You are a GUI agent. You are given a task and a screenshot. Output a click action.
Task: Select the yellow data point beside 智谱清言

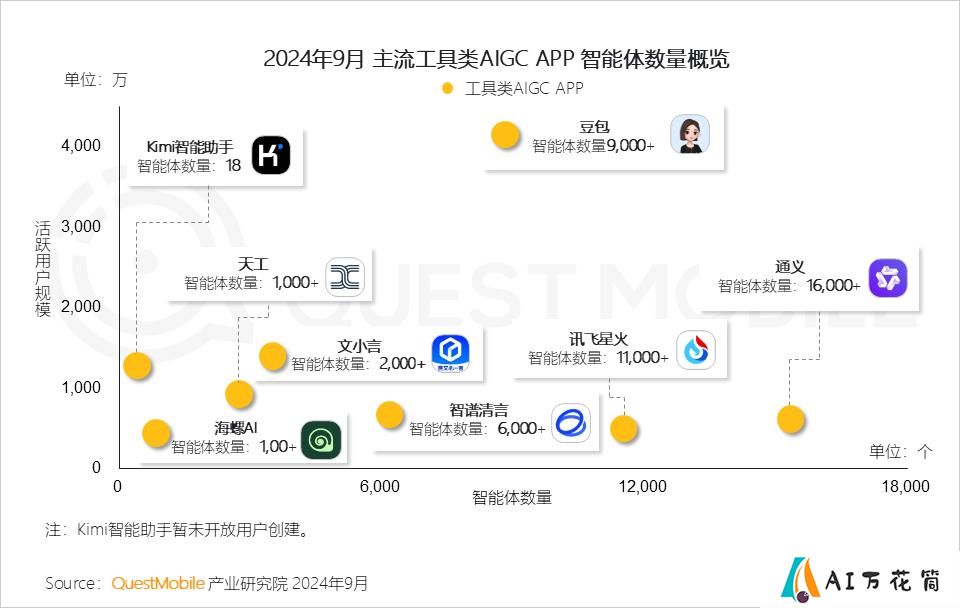(x=390, y=415)
